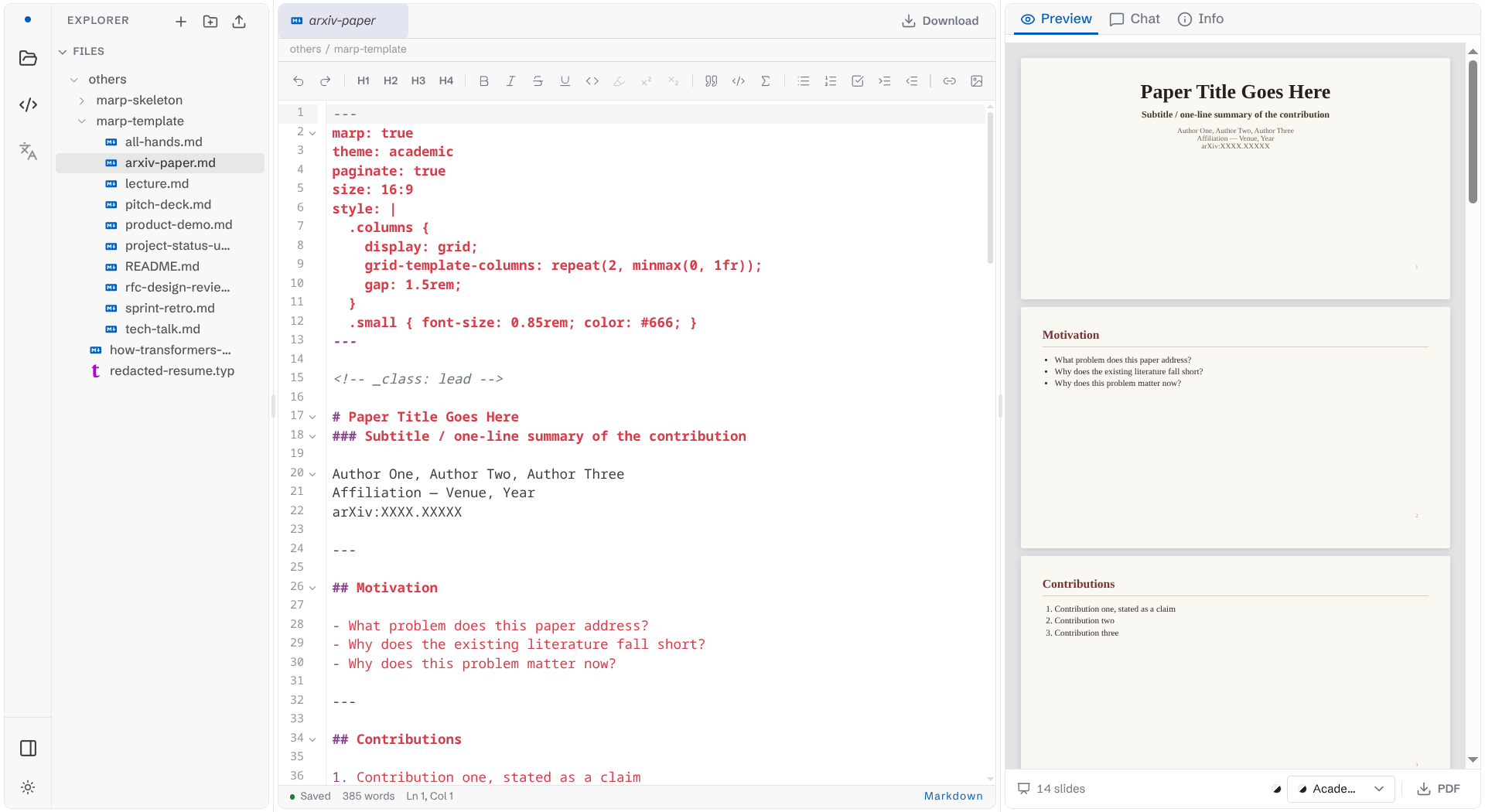Image resolution: width=1485 pixels, height=812 pixels.
Task: Export slides as PDF
Action: (1439, 789)
